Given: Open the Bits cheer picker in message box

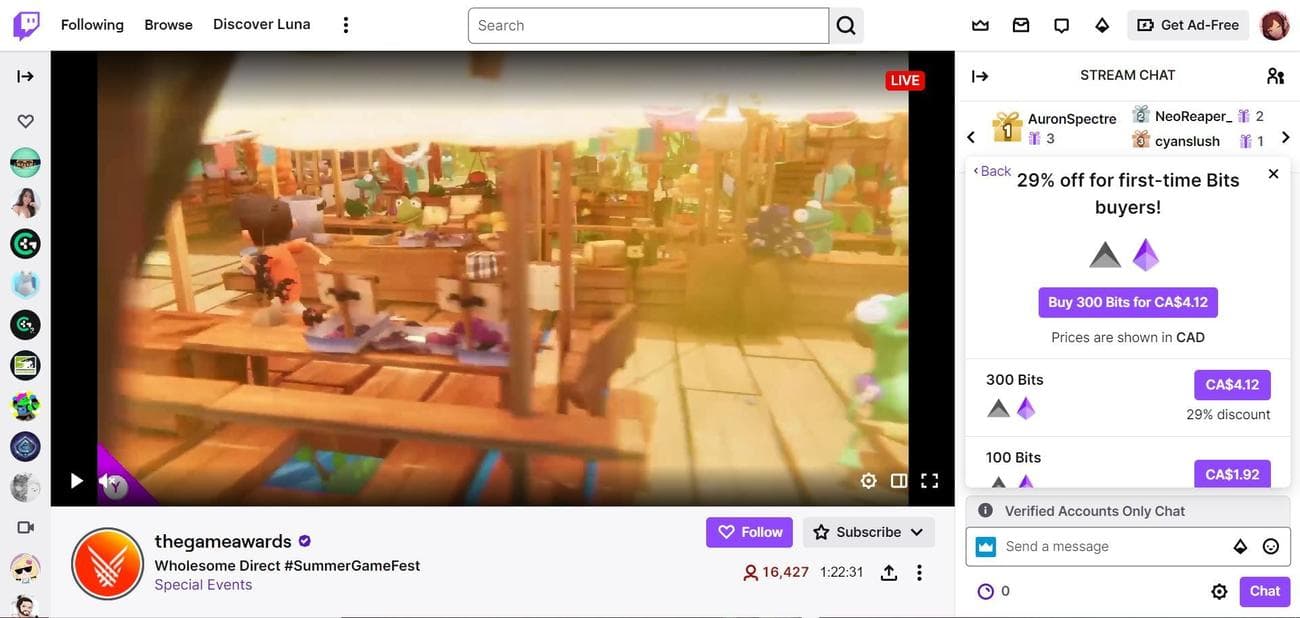Looking at the screenshot, I should (1240, 545).
